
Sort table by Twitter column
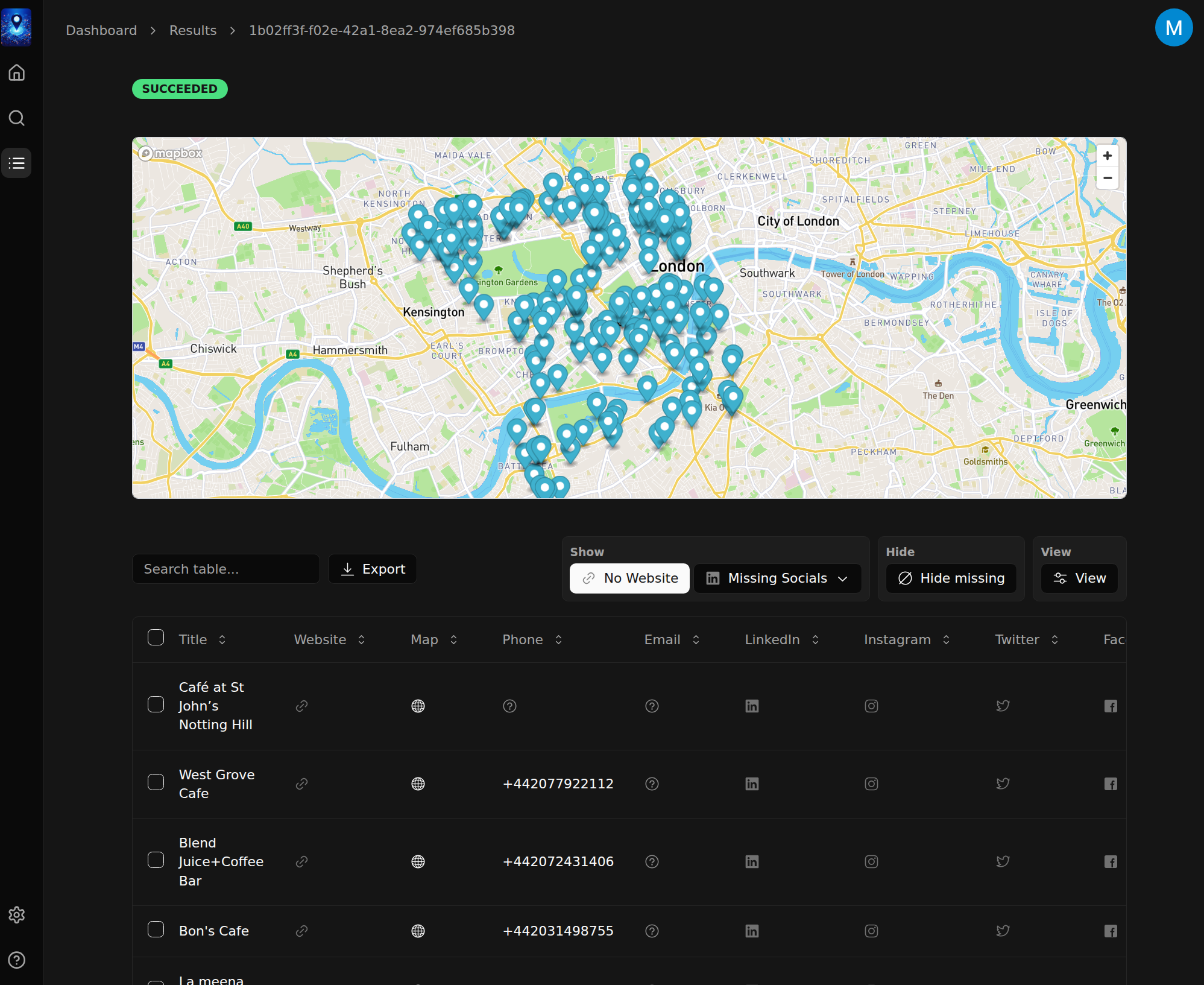[x=1027, y=639]
